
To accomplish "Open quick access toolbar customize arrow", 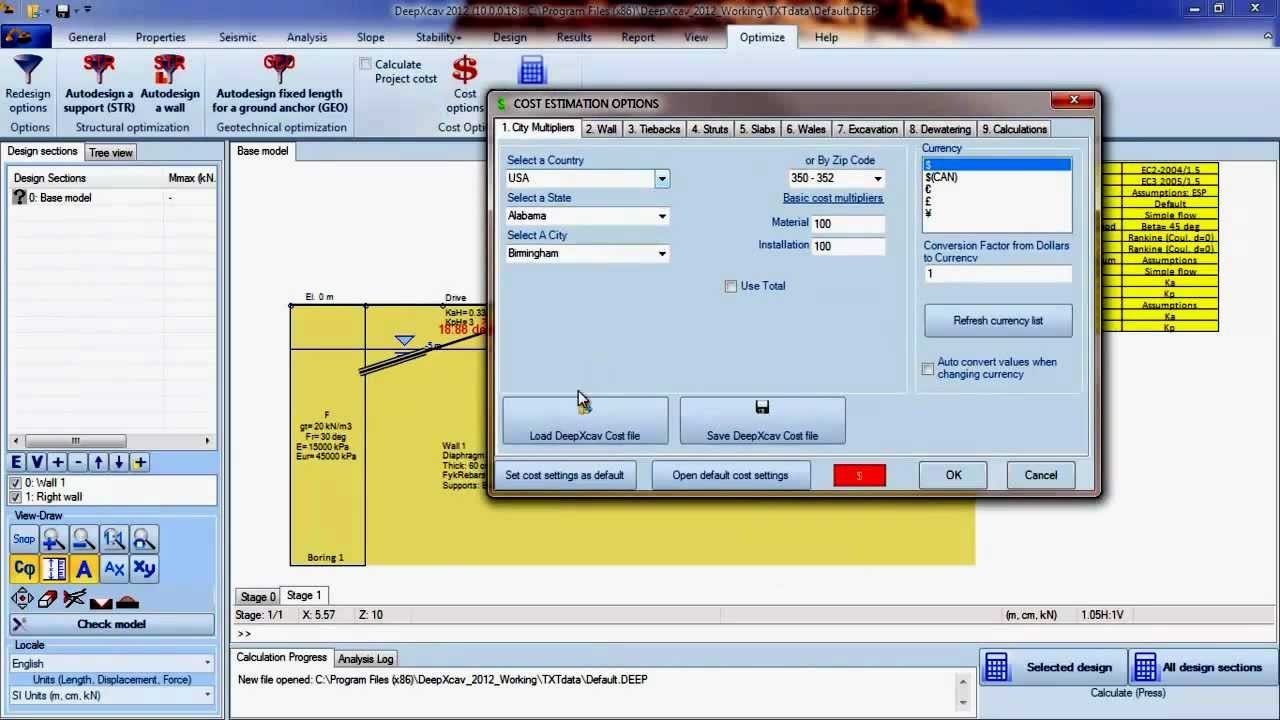I will tap(87, 11).
